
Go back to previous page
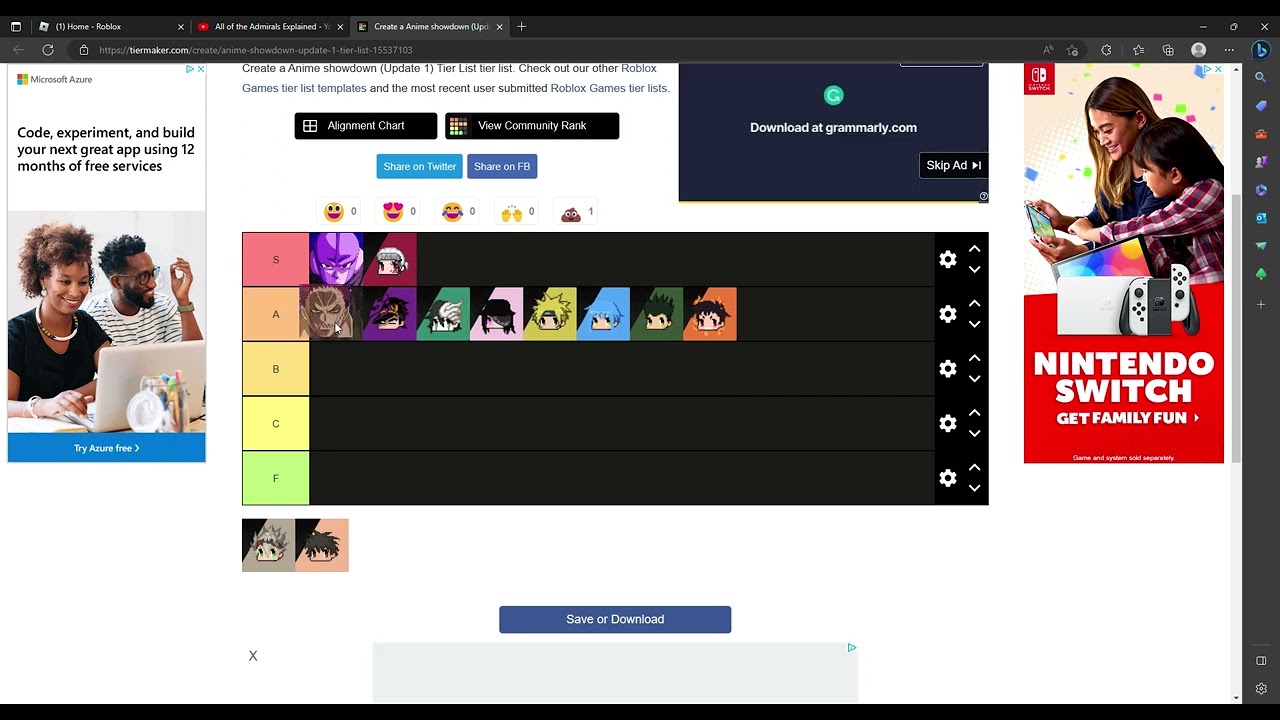pyautogui.click(x=19, y=50)
